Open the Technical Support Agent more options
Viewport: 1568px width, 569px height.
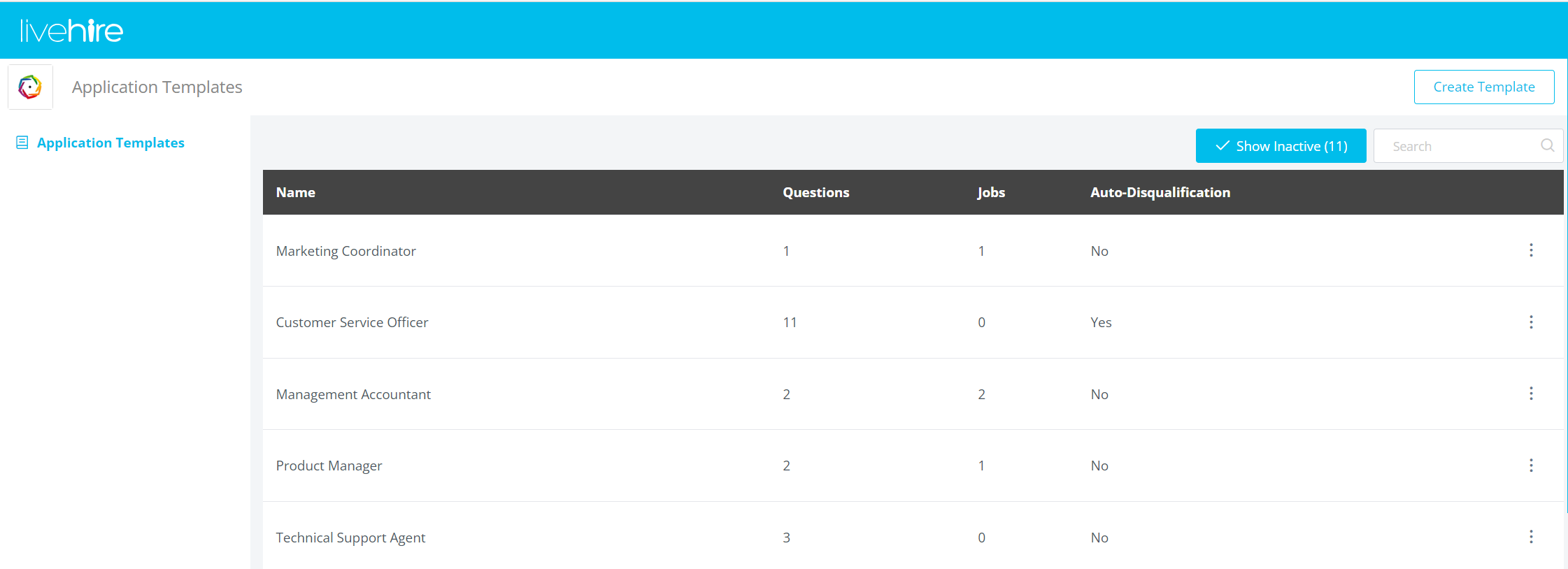(1531, 537)
